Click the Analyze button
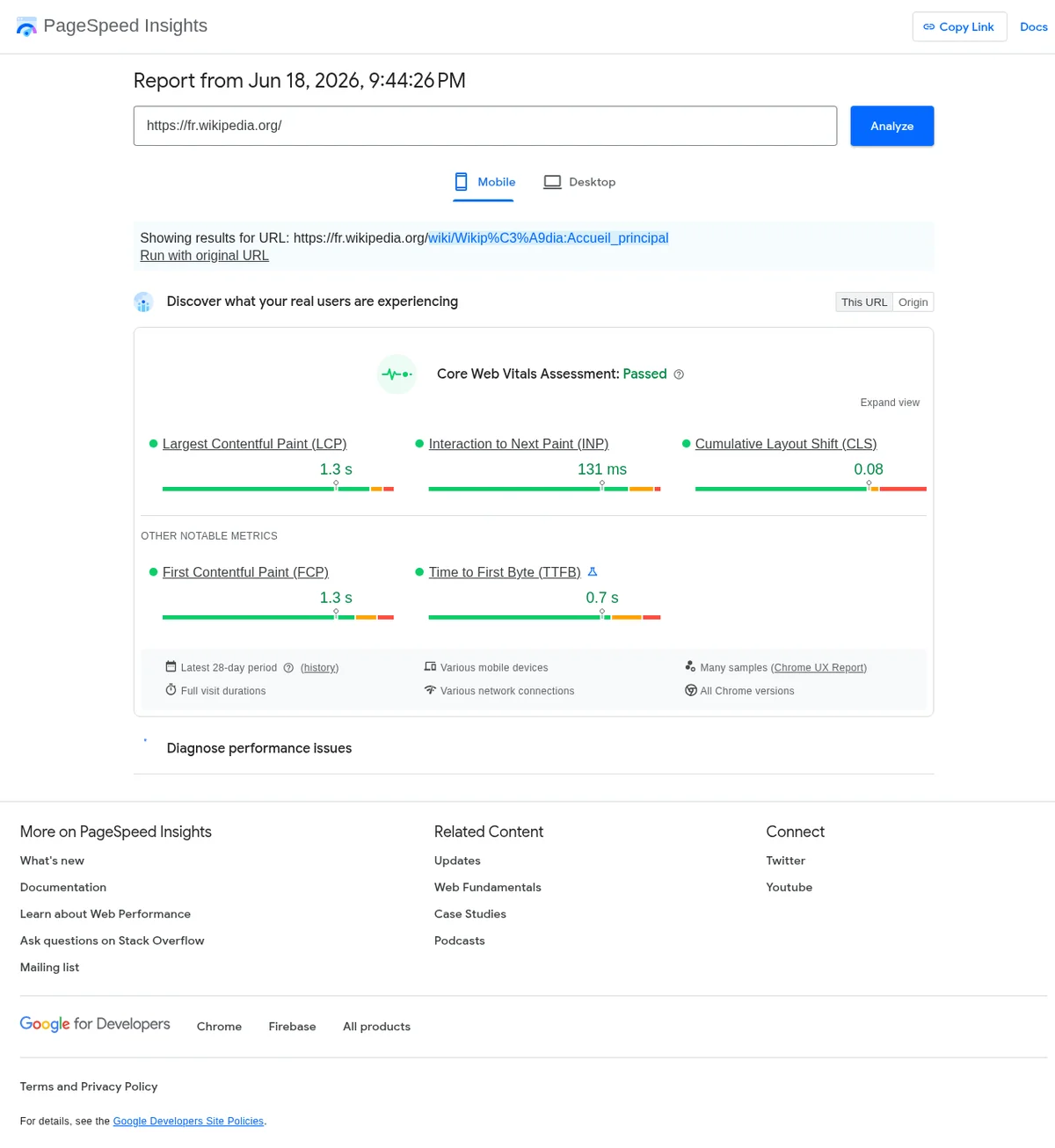 click(x=891, y=126)
